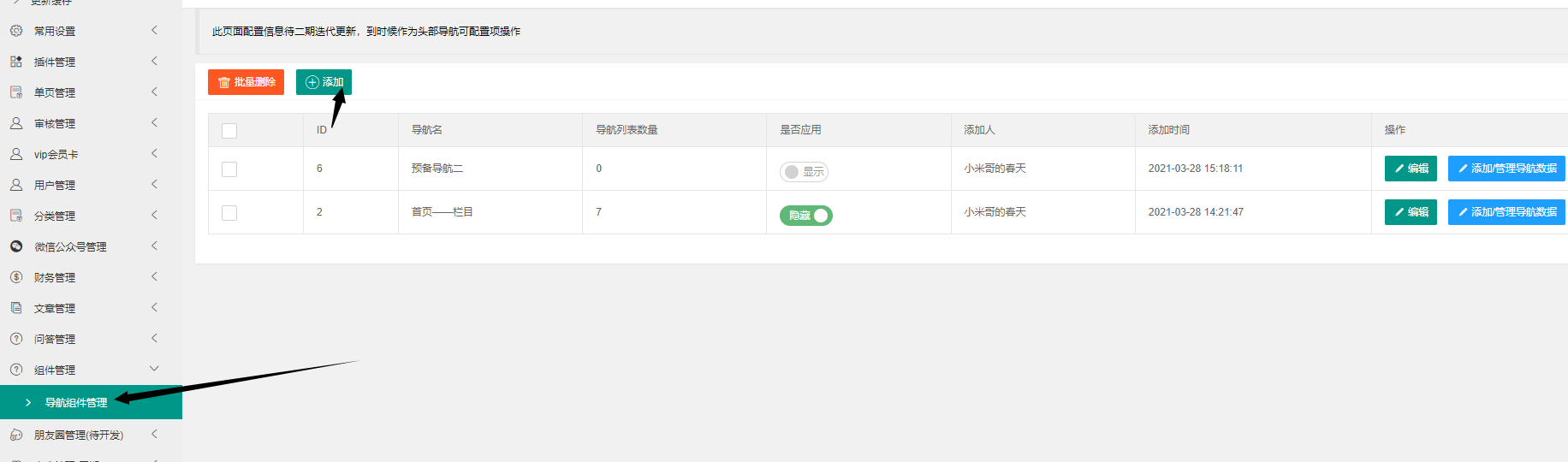Click the 批量删除 button

click(x=246, y=82)
